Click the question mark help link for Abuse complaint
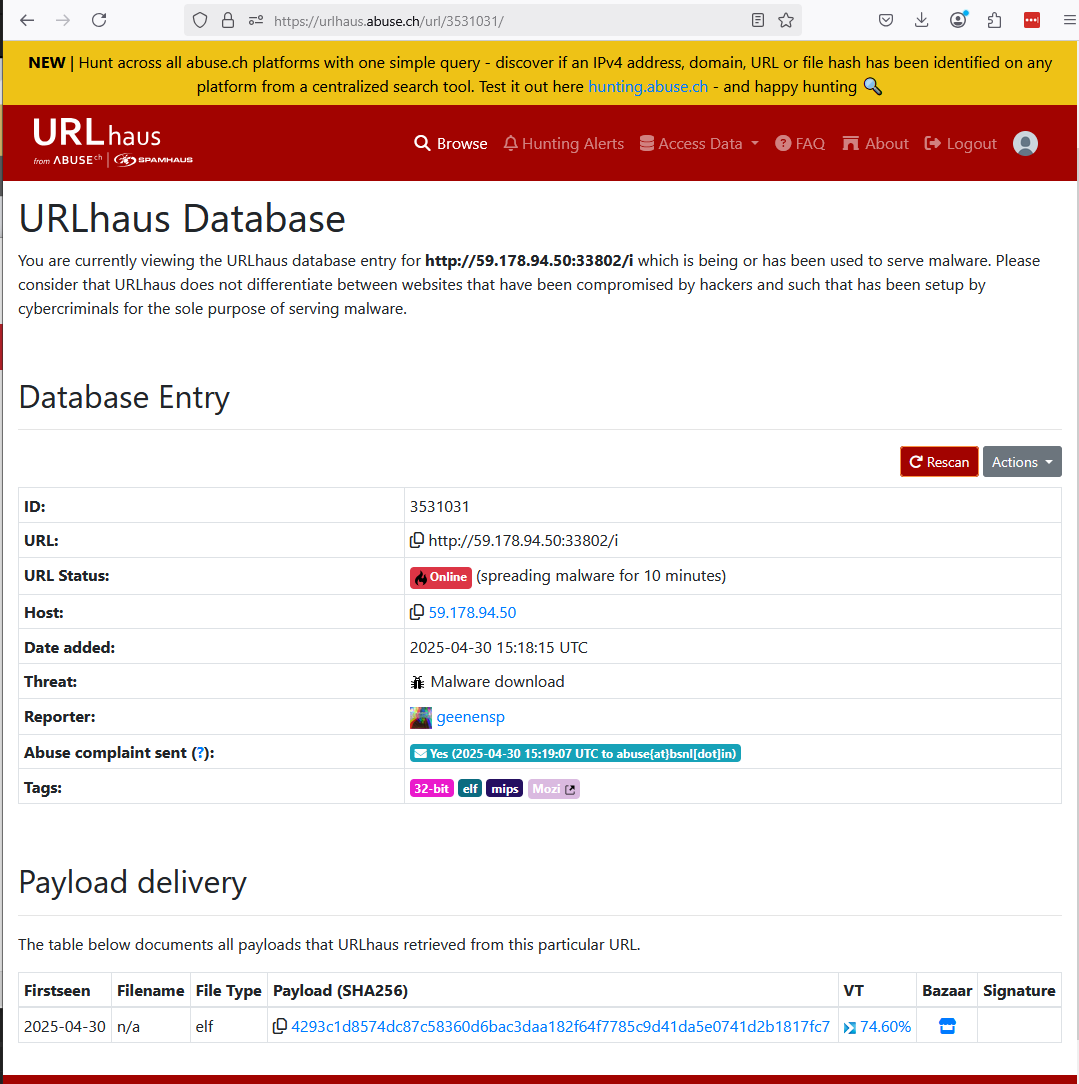1079x1084 pixels. pos(200,753)
